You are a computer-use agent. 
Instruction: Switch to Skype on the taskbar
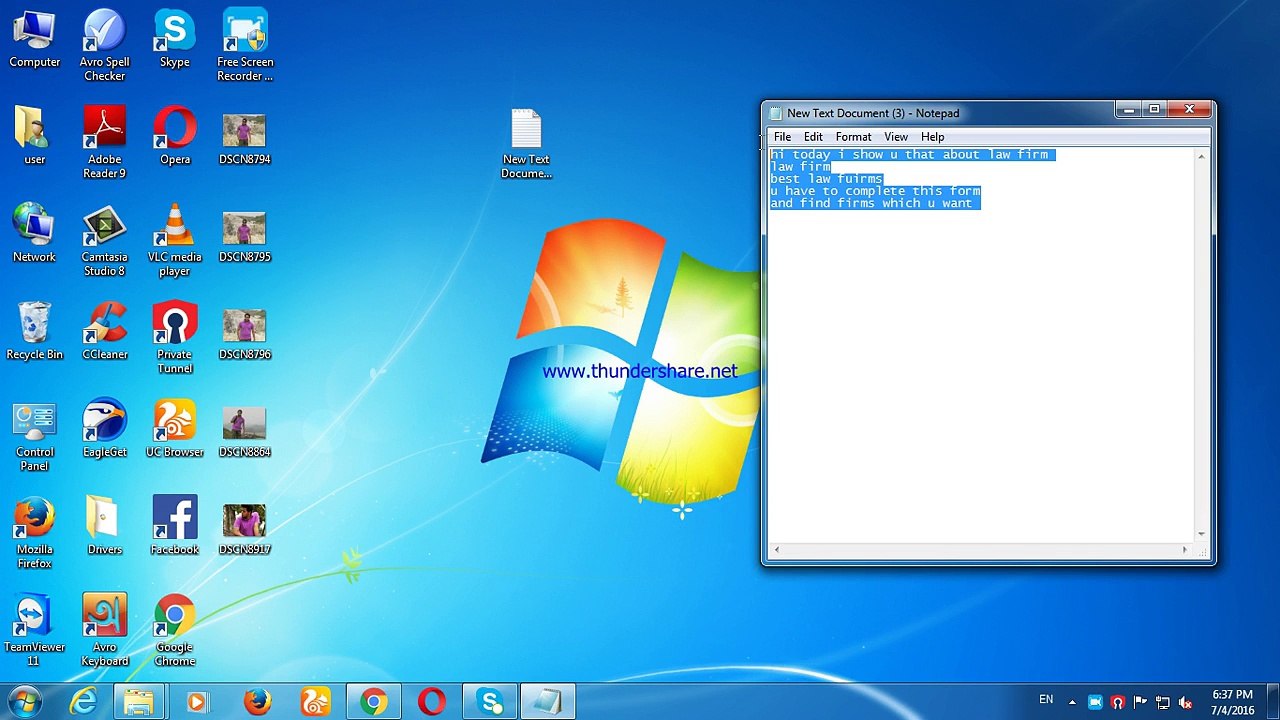point(490,702)
